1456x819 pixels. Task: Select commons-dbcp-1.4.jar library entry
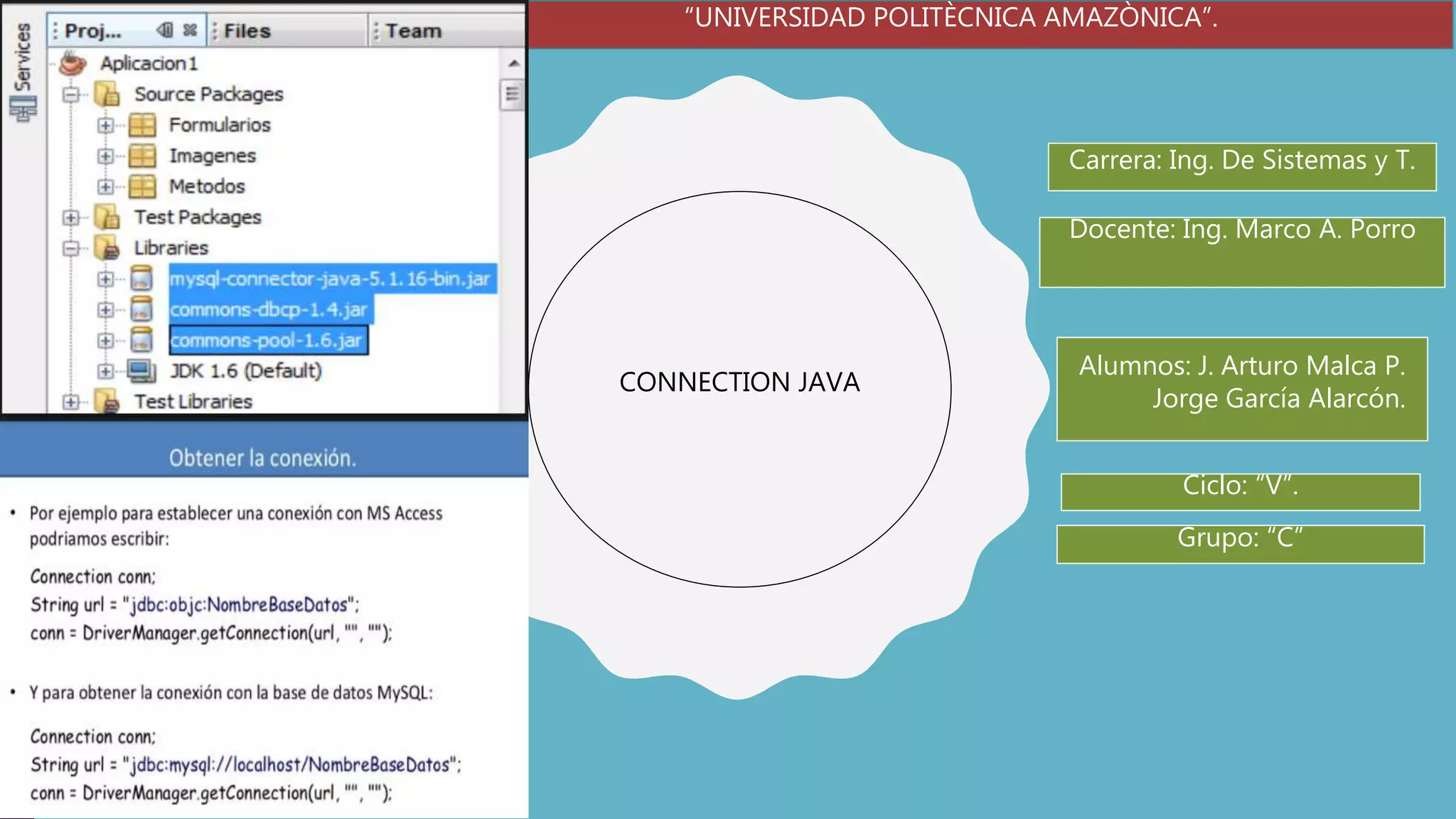pos(268,310)
